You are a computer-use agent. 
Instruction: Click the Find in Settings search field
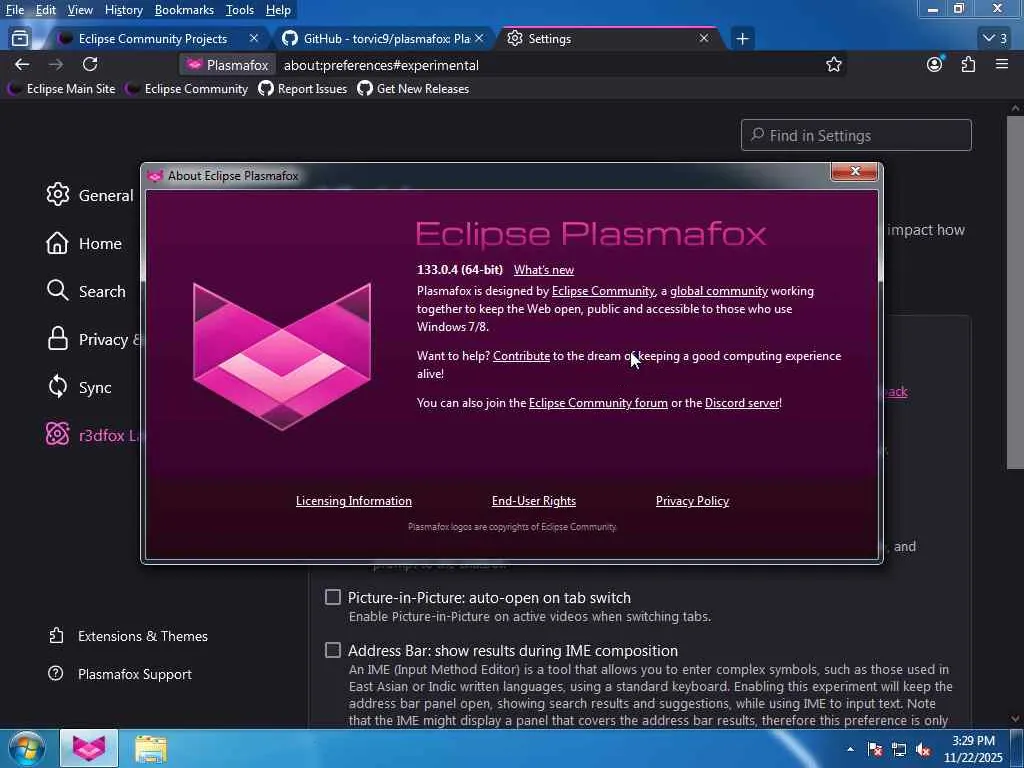(x=856, y=135)
